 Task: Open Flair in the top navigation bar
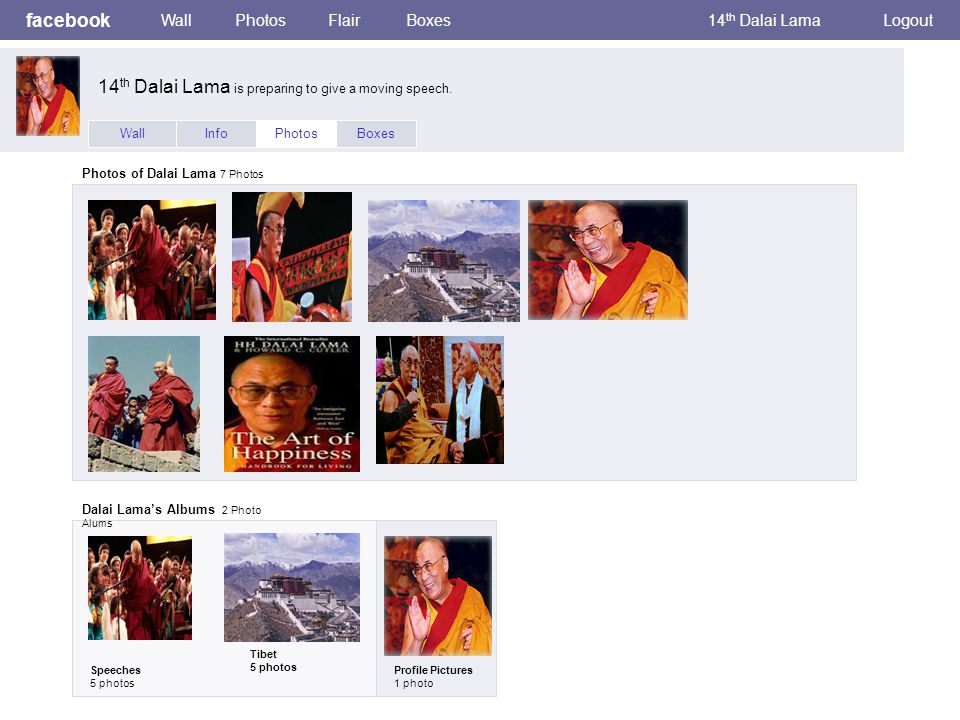[344, 20]
